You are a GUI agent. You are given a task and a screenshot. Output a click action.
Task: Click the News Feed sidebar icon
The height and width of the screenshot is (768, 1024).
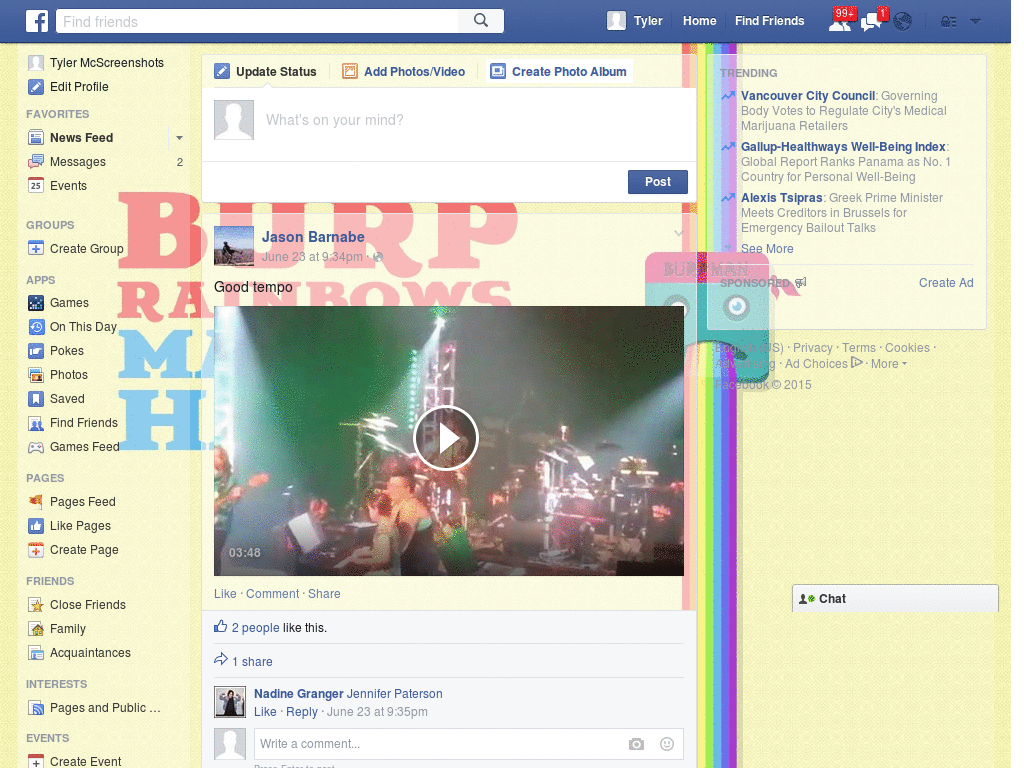click(x=36, y=138)
